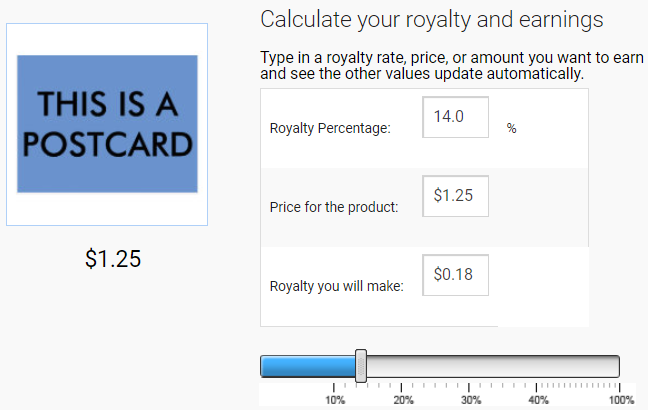Set the slider to the 40% mark

tap(536, 366)
